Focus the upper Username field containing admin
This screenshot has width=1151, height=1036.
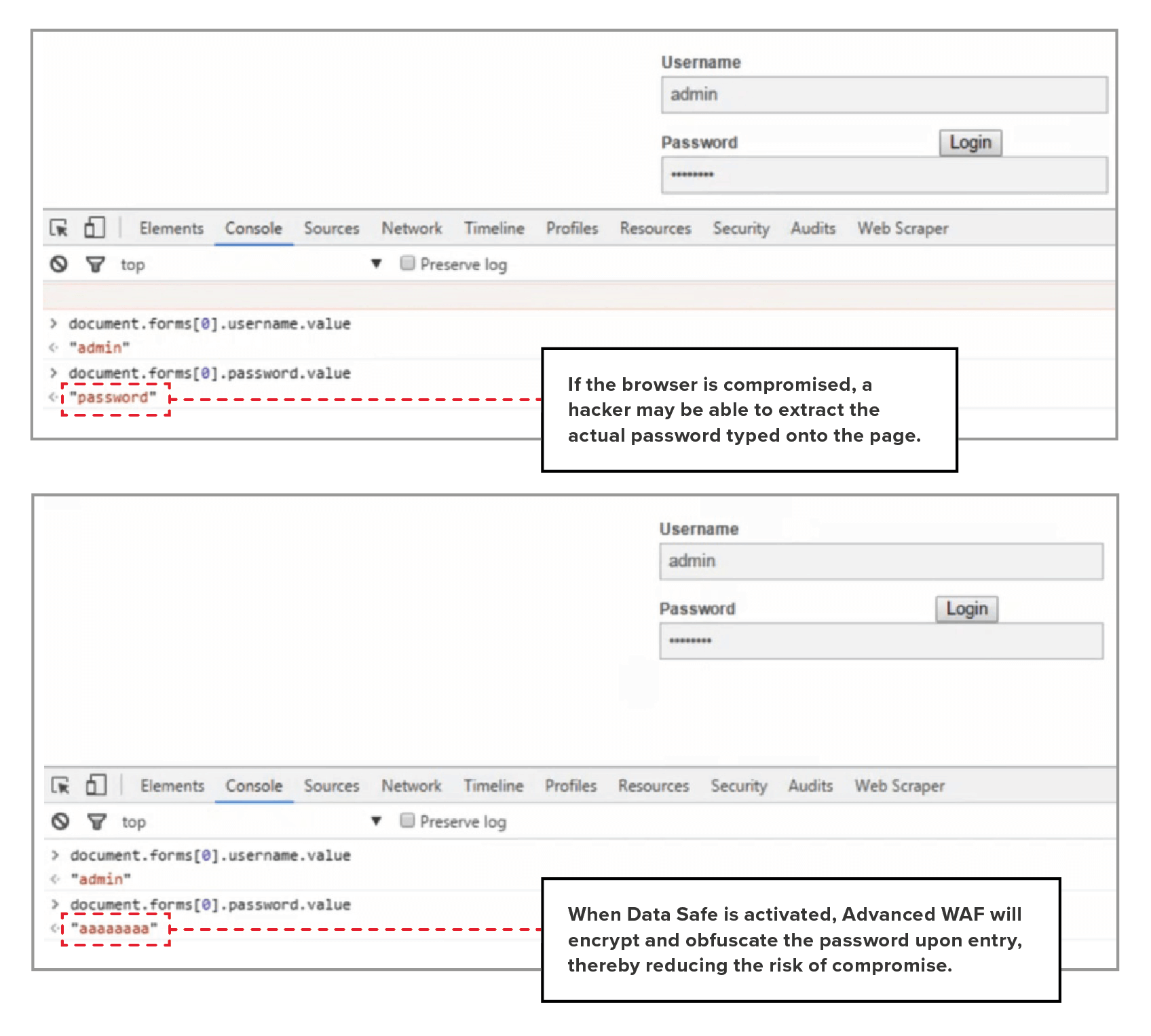click(884, 94)
